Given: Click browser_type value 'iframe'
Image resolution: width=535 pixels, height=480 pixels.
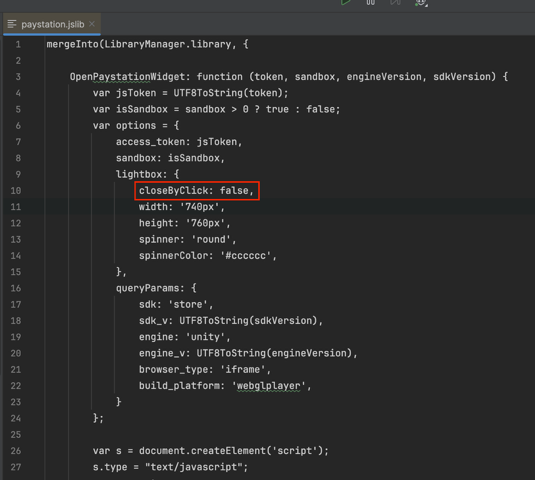Looking at the screenshot, I should click(x=242, y=369).
